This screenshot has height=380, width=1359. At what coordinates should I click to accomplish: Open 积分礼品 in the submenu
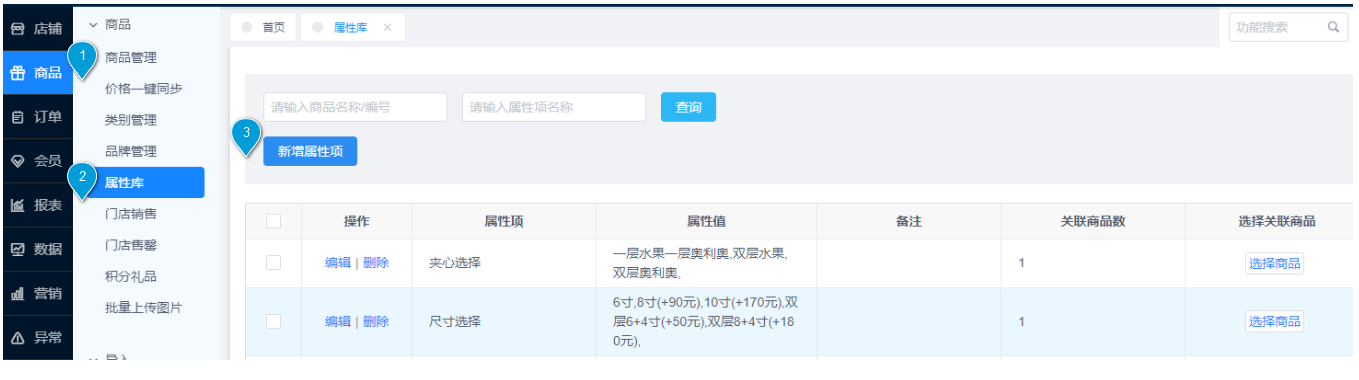pos(131,276)
